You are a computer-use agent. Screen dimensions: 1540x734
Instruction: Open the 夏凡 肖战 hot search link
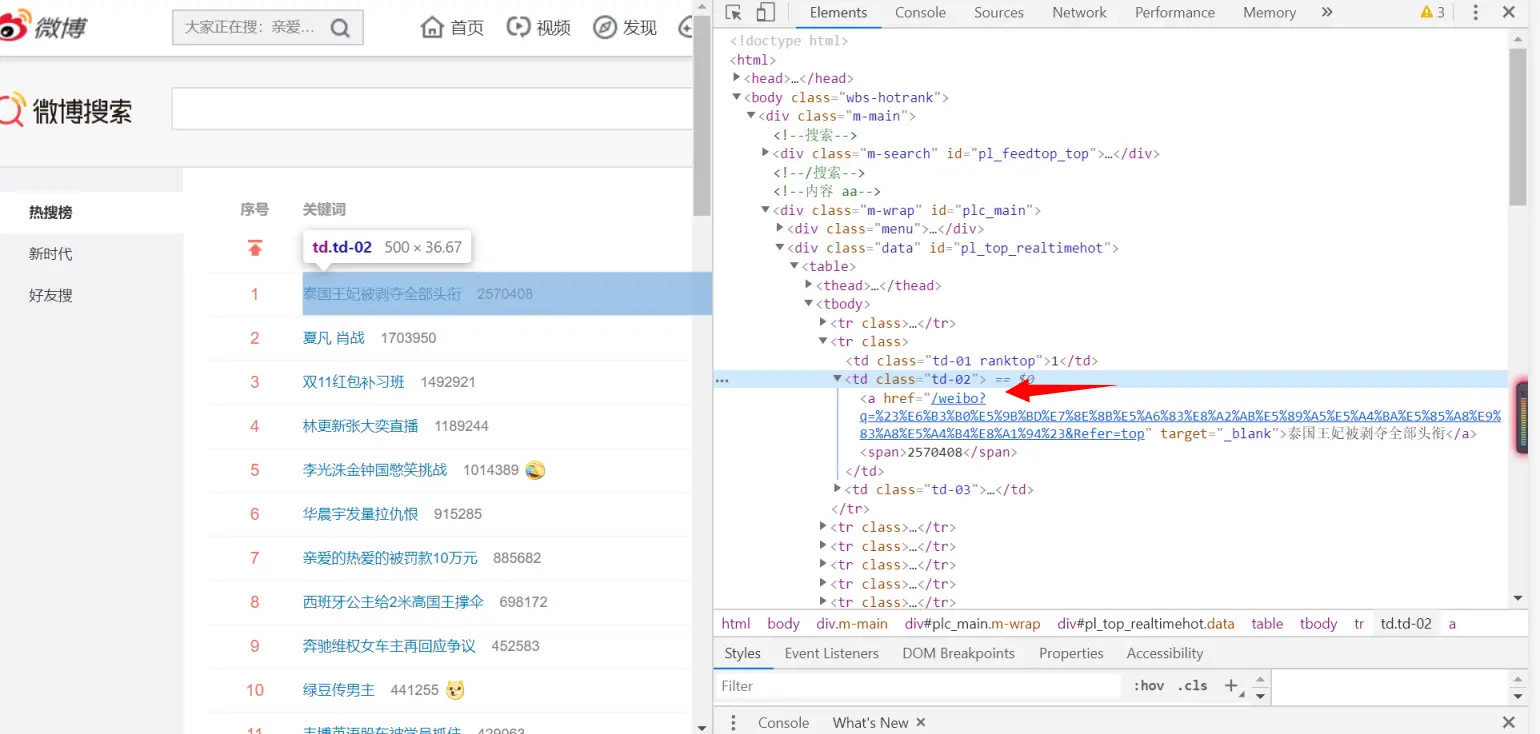pyautogui.click(x=334, y=338)
